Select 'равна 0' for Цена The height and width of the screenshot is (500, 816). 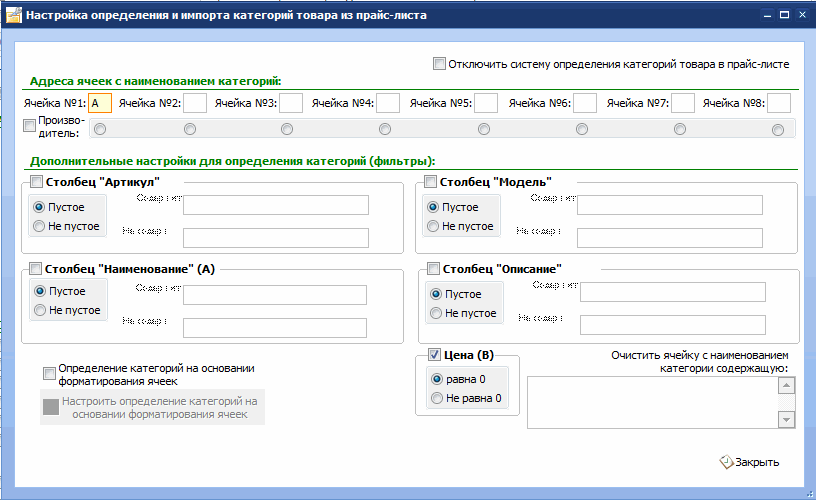pos(458,379)
